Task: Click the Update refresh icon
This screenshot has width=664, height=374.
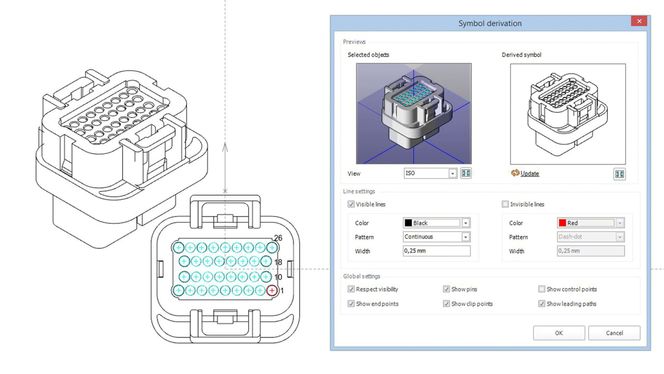Action: coord(515,173)
